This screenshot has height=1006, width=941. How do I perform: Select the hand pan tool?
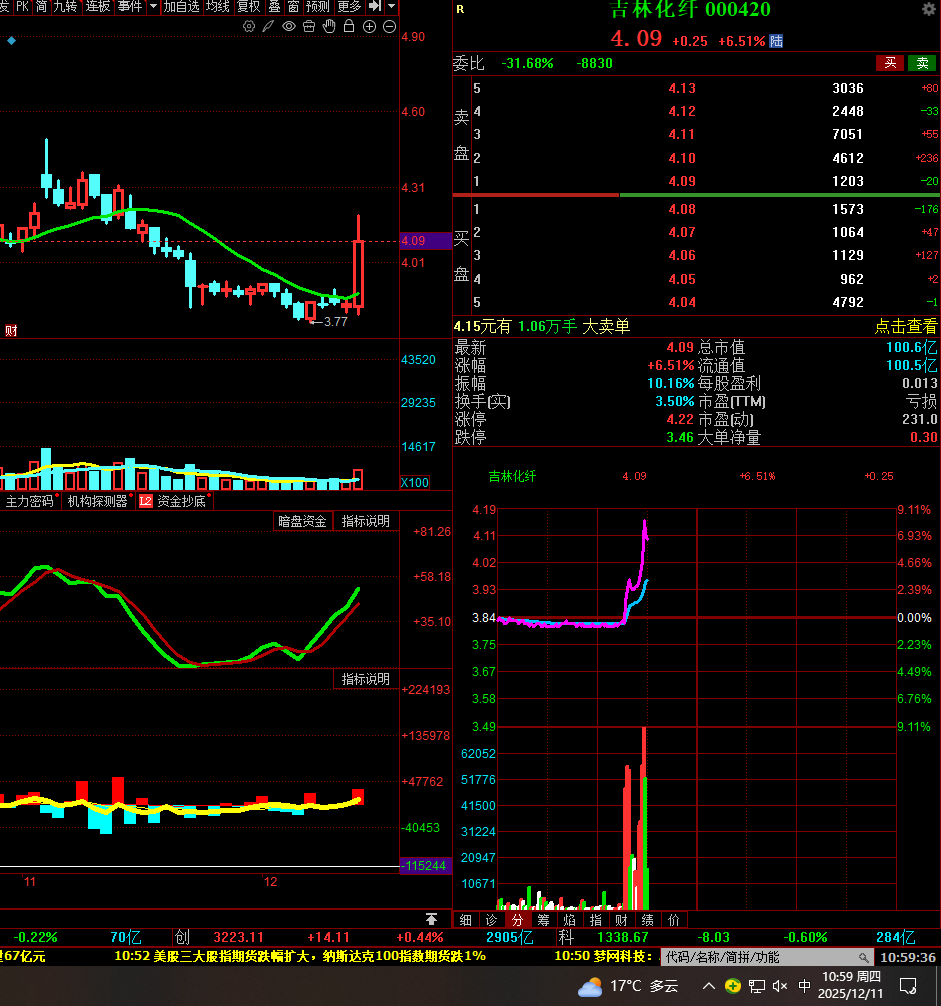point(329,26)
